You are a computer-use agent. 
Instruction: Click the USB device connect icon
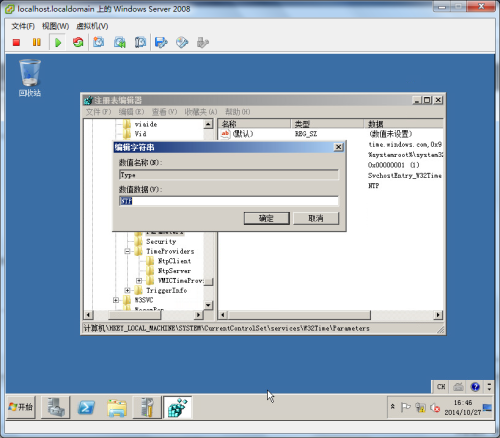[203, 42]
